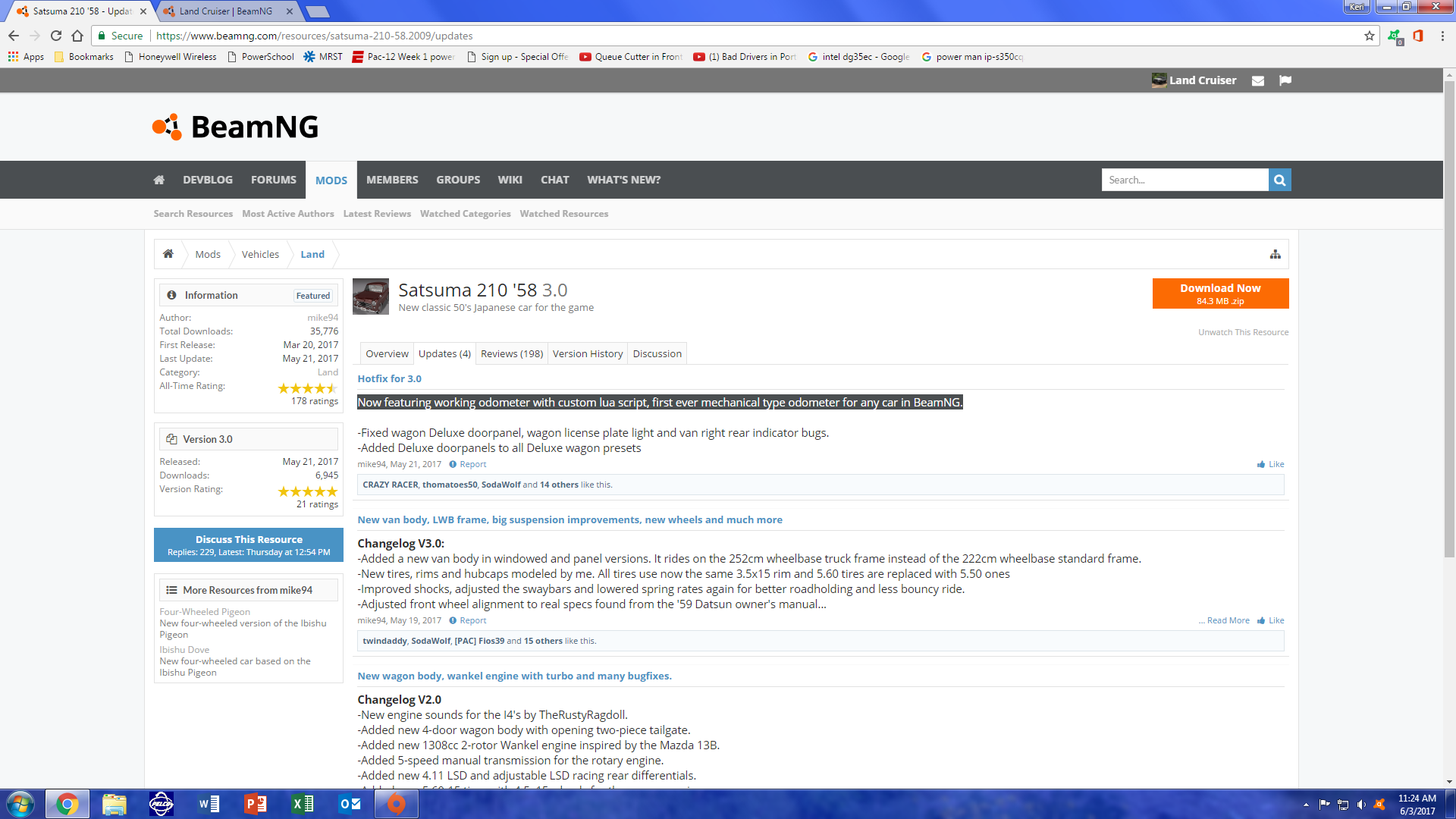Click Search Resources sub-nav link
The image size is (1456, 819).
pyautogui.click(x=193, y=214)
